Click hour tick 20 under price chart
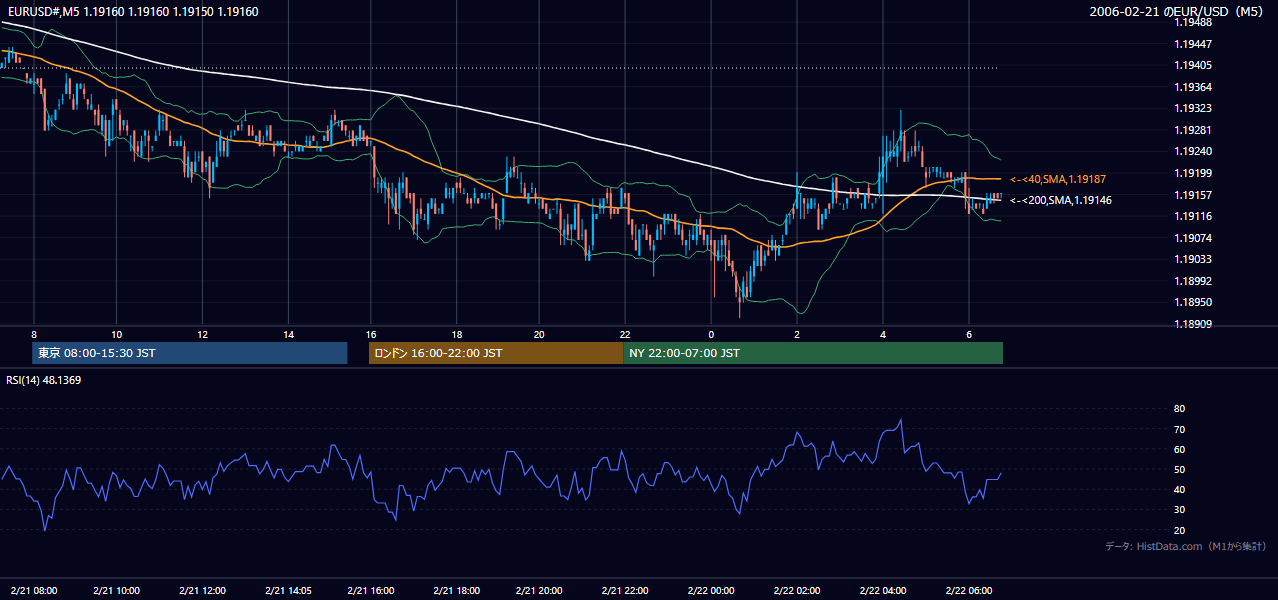Screen dimensions: 1278x600 540,334
